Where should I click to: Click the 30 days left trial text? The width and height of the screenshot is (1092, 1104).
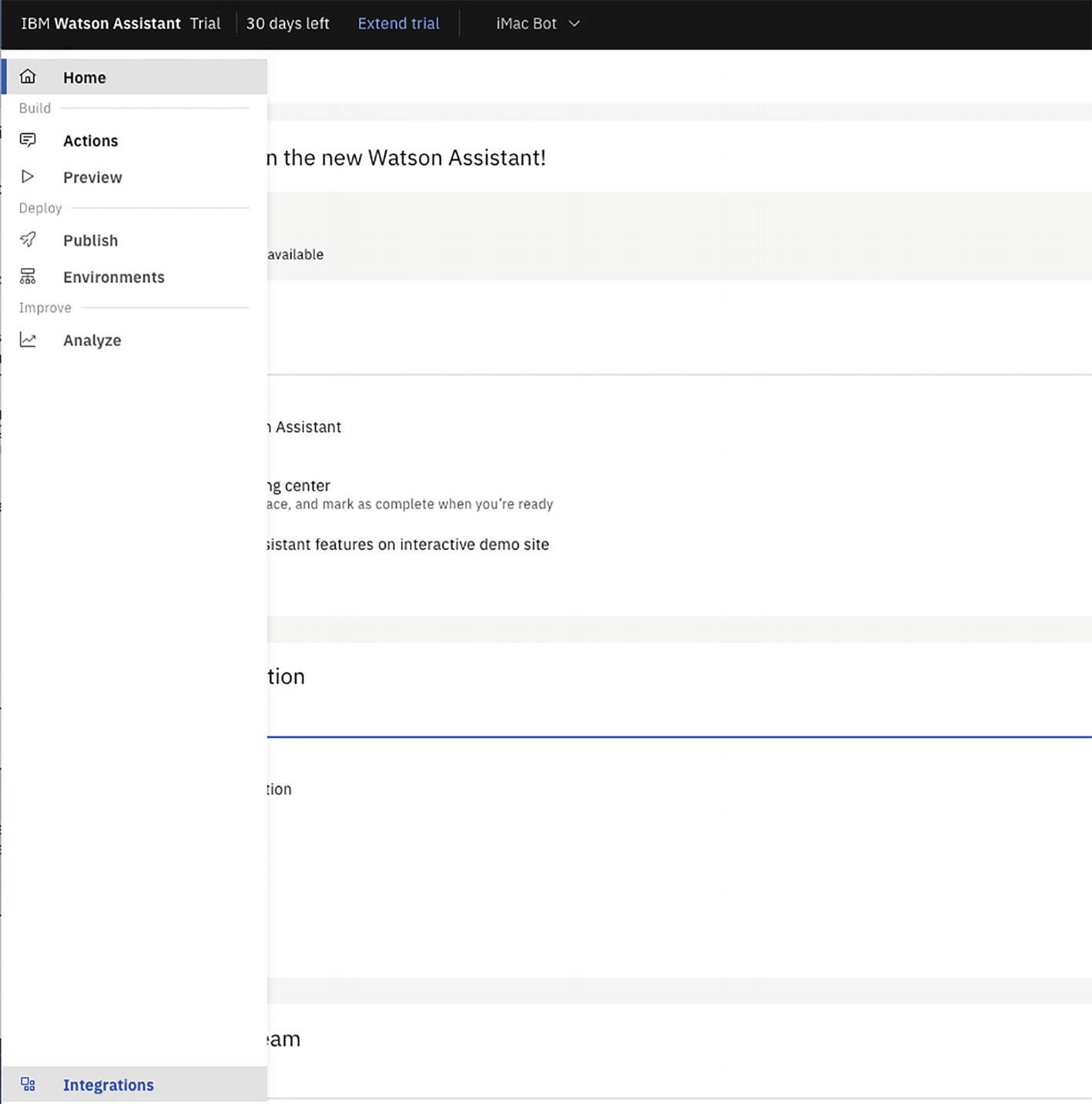click(287, 24)
